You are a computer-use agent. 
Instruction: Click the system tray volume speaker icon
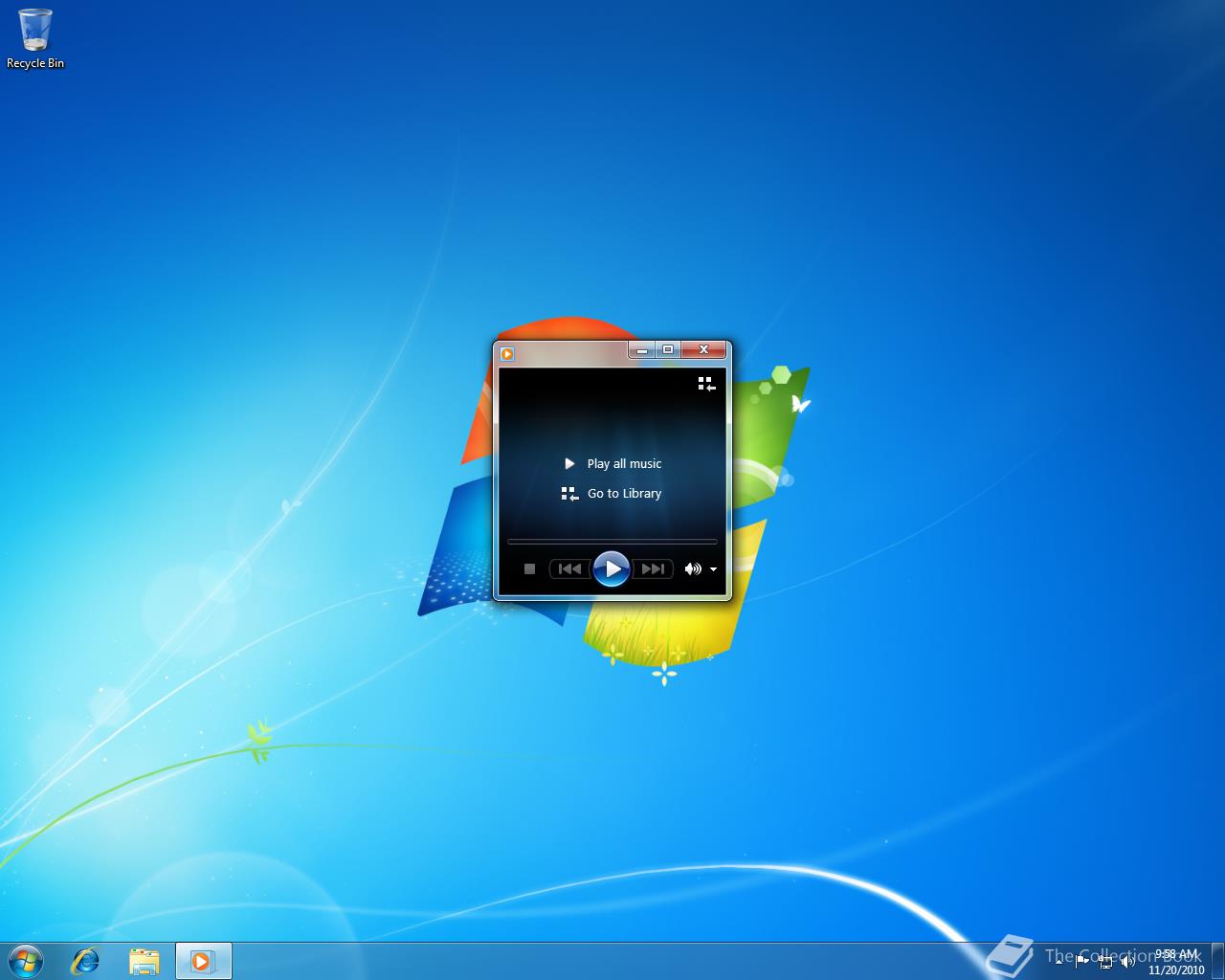tap(1128, 961)
